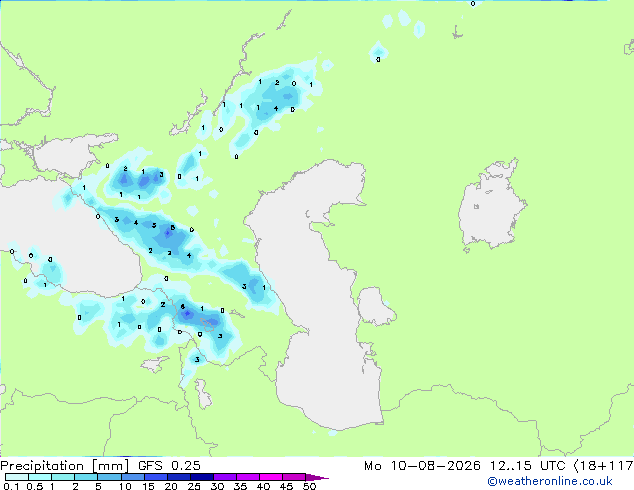The image size is (634, 490).
Task: Click the 30–35 mm purple legend swatch
Action: click(x=224, y=477)
